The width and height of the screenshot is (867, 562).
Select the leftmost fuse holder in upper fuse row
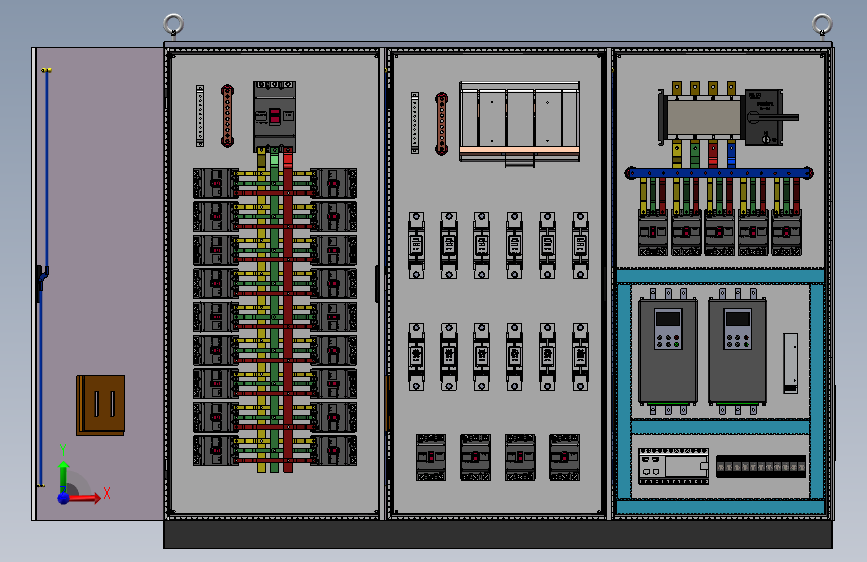point(416,245)
